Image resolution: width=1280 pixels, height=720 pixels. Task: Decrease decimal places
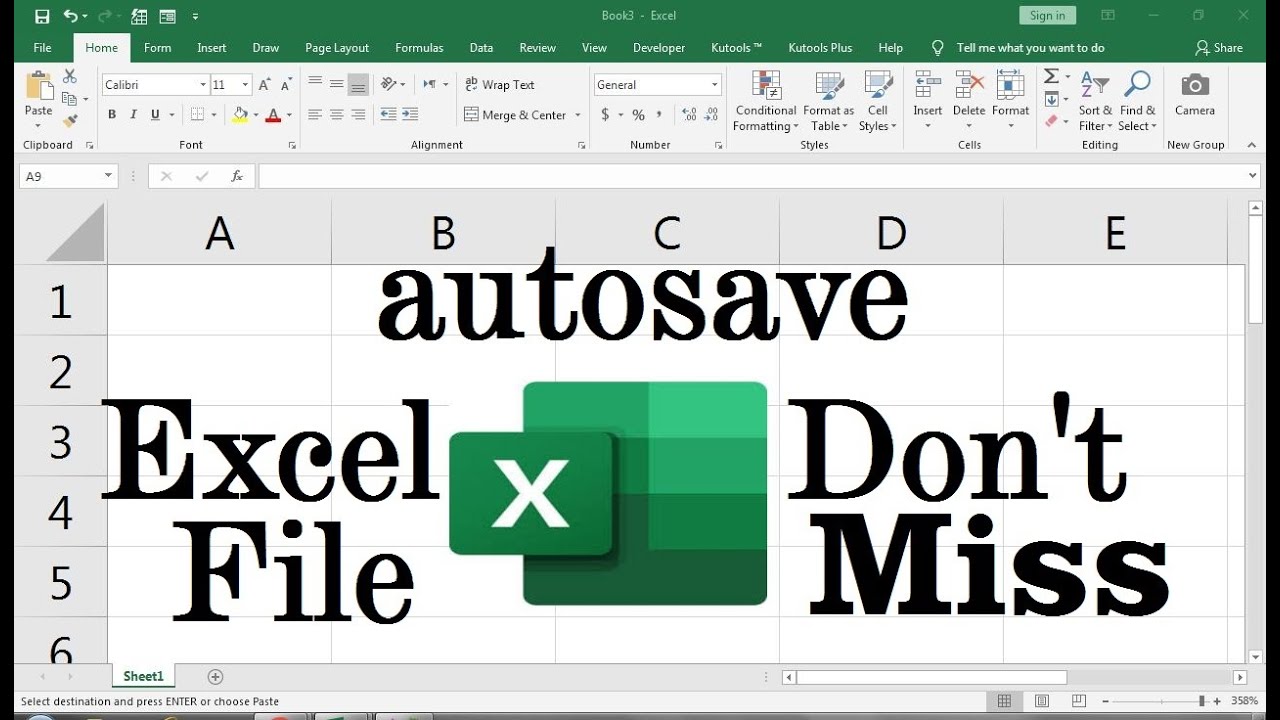pyautogui.click(x=709, y=115)
